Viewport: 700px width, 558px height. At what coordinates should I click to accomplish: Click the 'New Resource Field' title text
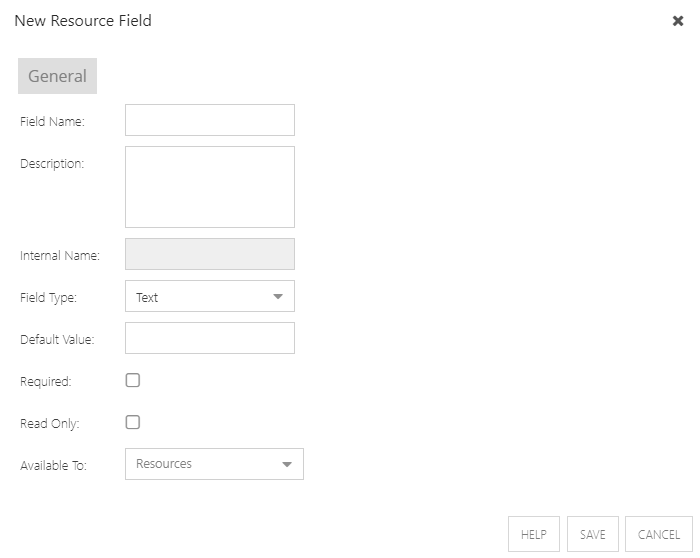pyautogui.click(x=83, y=21)
